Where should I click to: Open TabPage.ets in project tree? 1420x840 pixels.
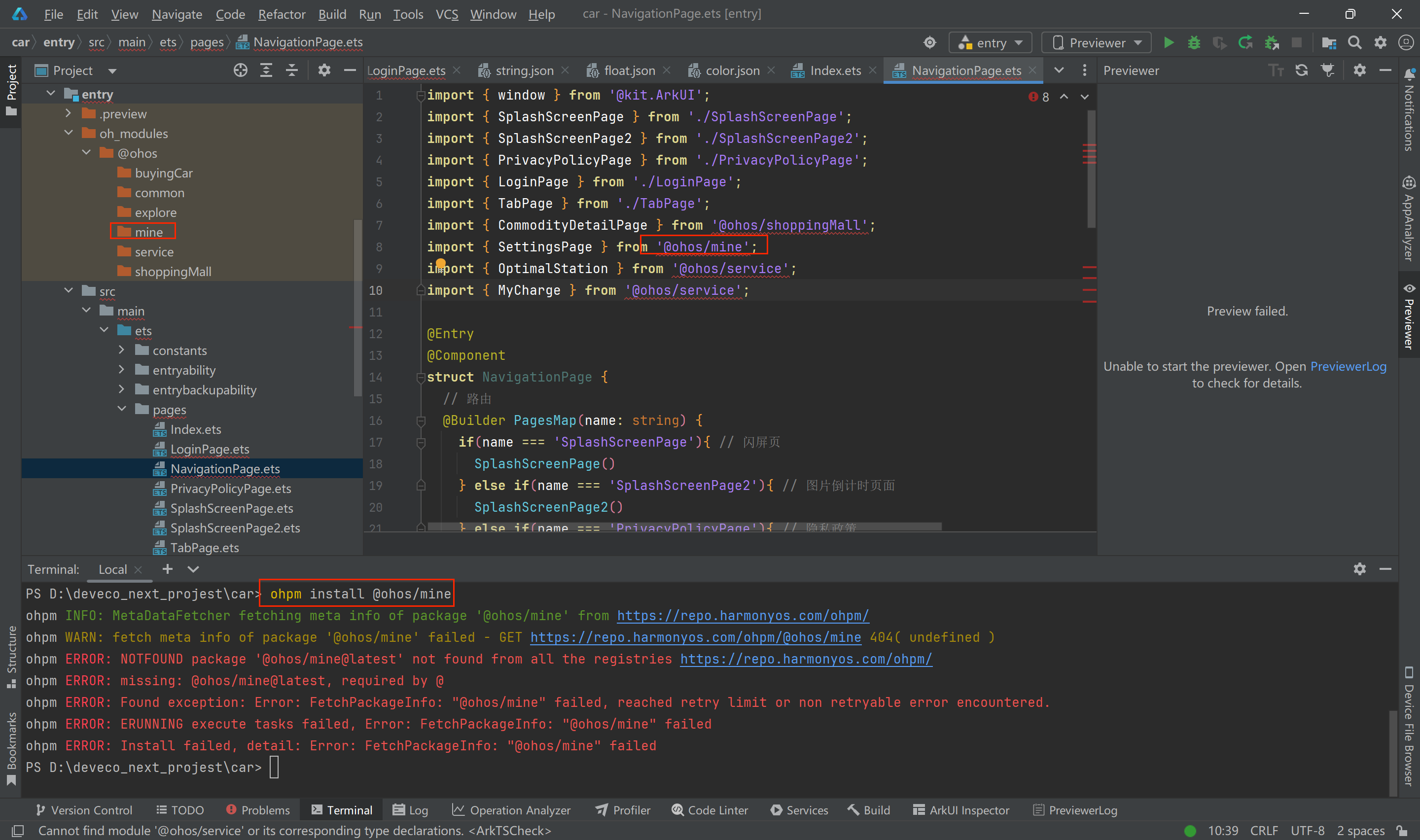[204, 547]
